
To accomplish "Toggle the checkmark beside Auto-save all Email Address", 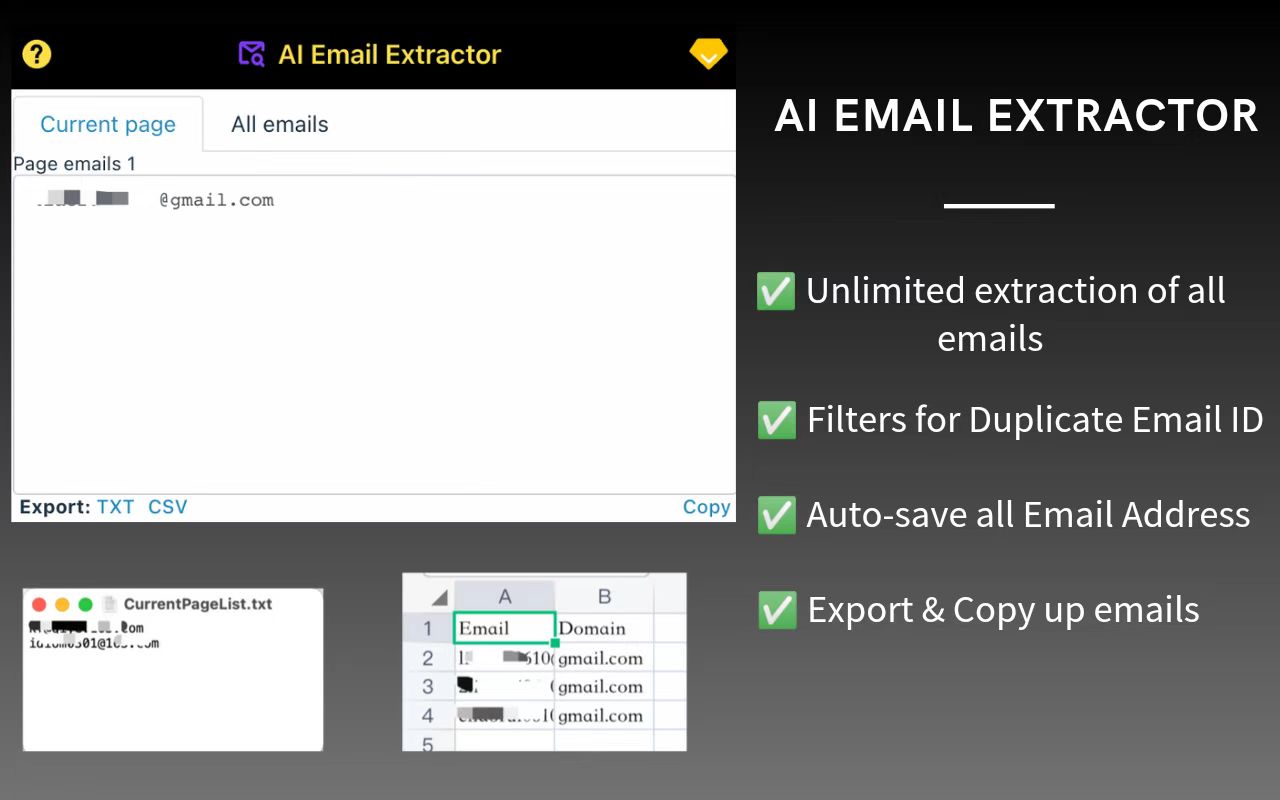I will [x=776, y=514].
